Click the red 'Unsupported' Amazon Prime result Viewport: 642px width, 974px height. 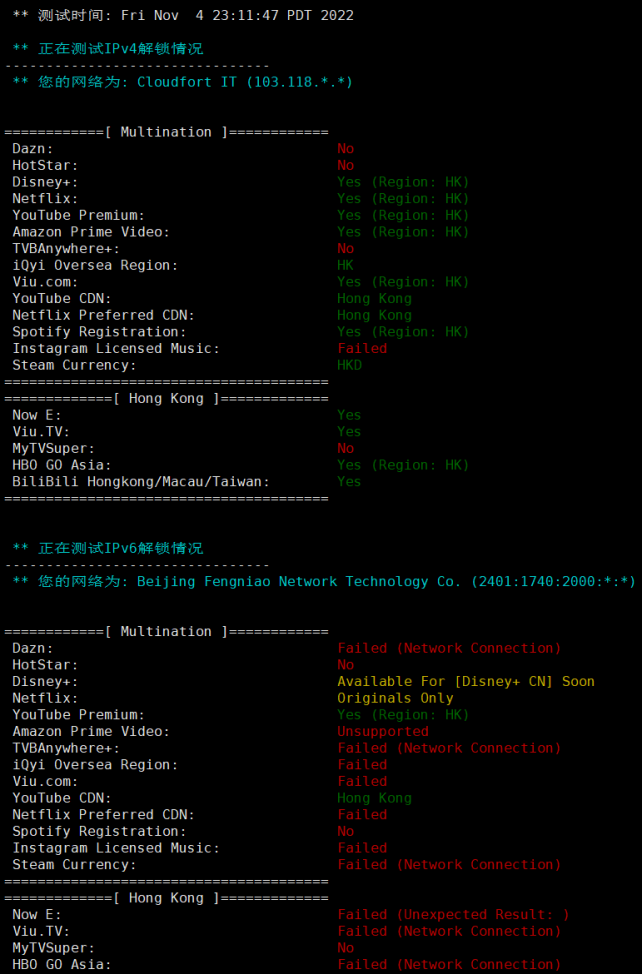[382, 731]
